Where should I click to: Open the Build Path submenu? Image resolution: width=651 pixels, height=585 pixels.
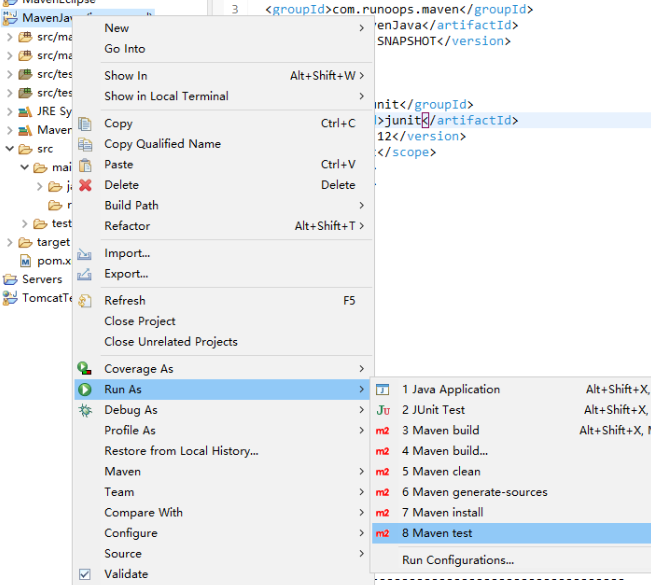[131, 205]
